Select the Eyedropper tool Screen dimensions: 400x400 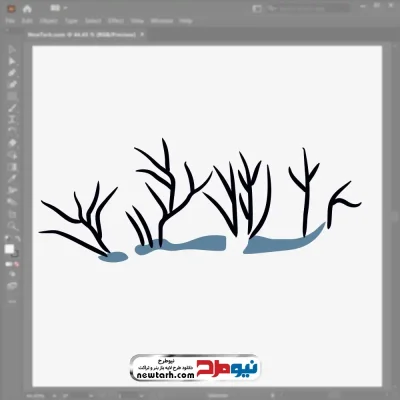12,178
